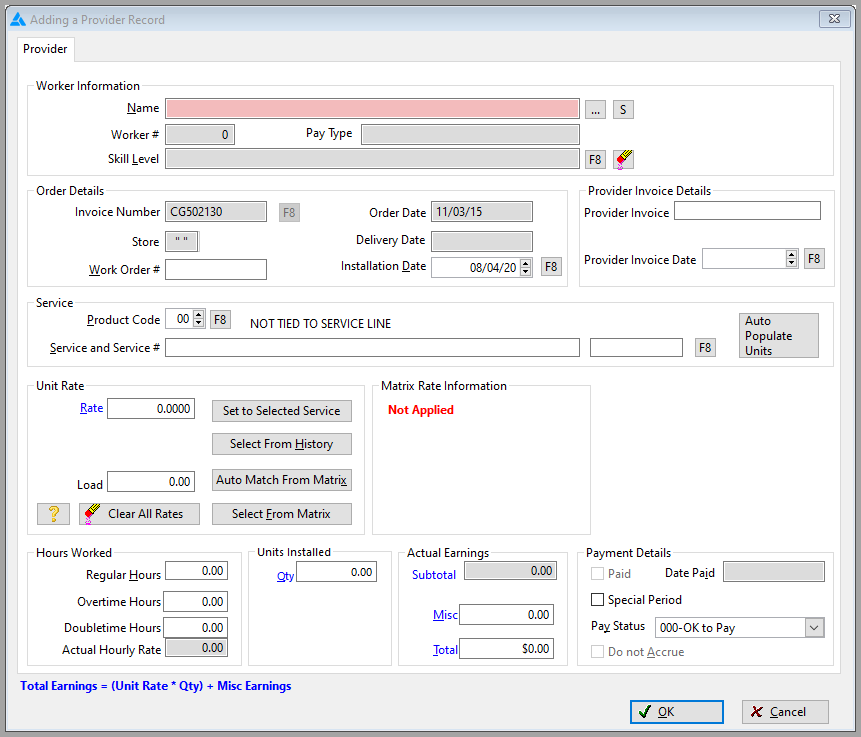Click the Units Installed Qty field
The width and height of the screenshot is (861, 737).
337,572
